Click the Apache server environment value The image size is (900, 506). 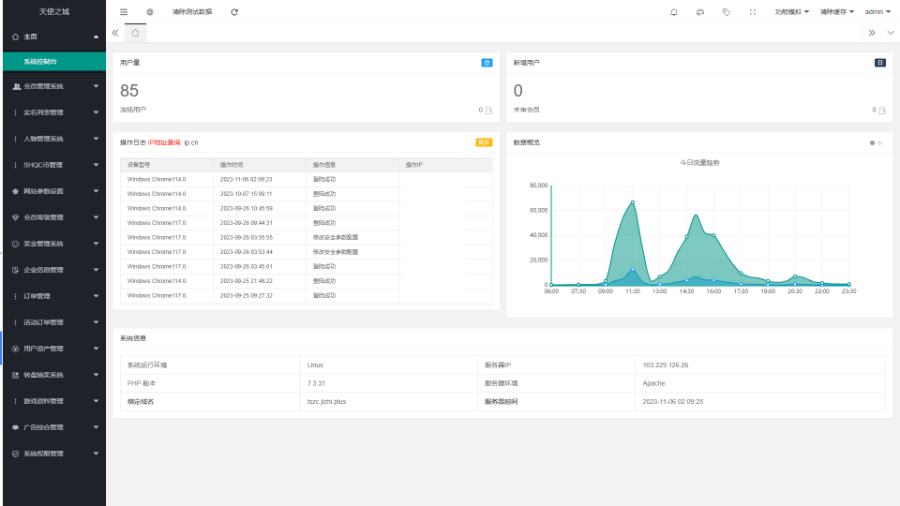point(654,383)
